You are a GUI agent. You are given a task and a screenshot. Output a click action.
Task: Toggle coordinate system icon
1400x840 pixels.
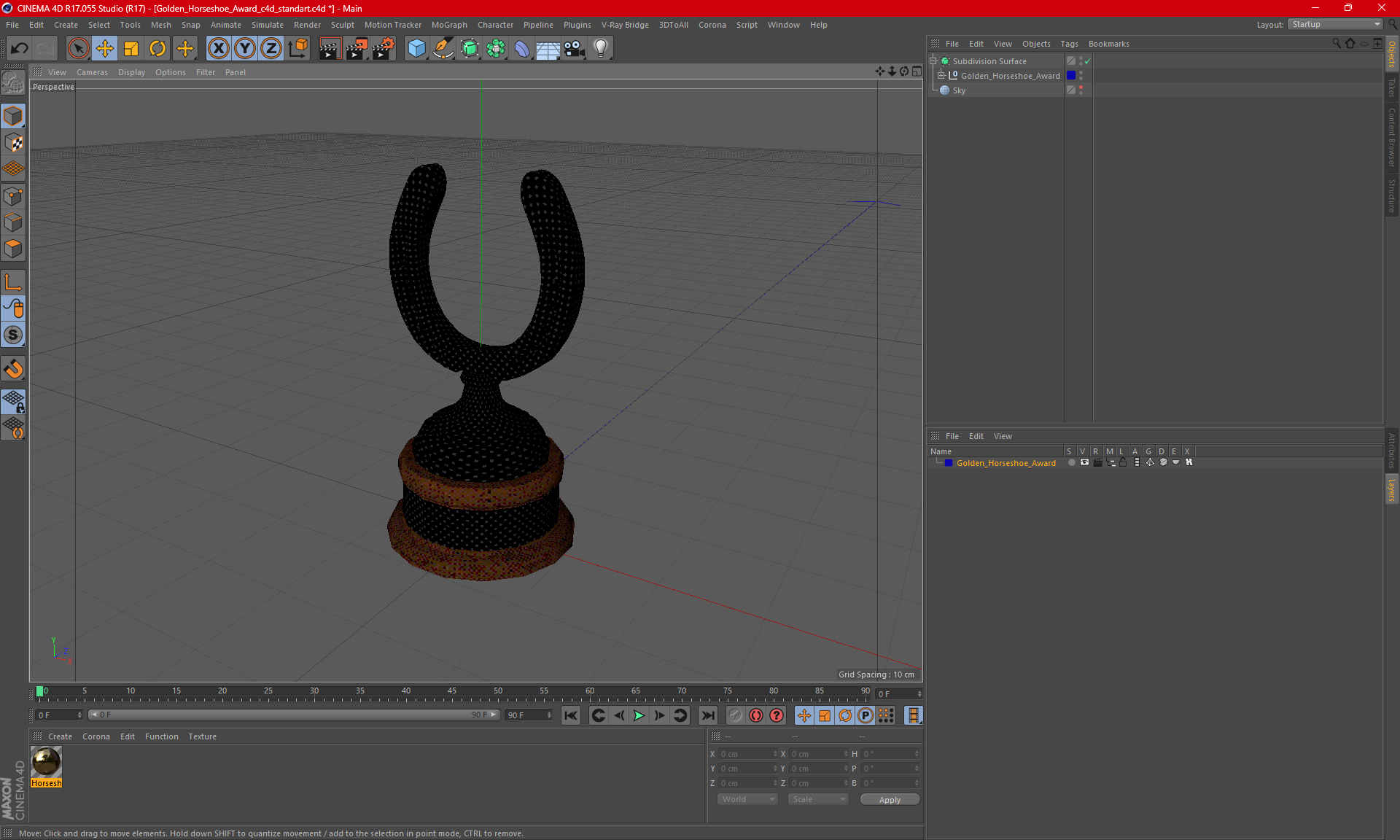pyautogui.click(x=298, y=49)
